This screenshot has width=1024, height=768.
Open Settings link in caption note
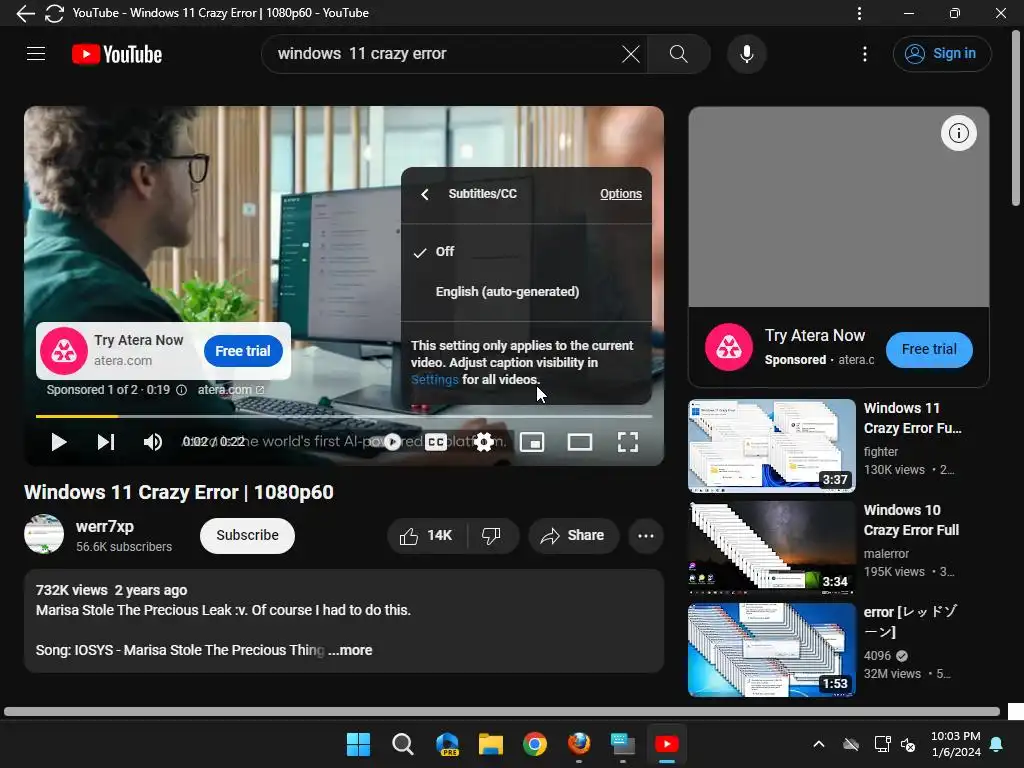[434, 379]
